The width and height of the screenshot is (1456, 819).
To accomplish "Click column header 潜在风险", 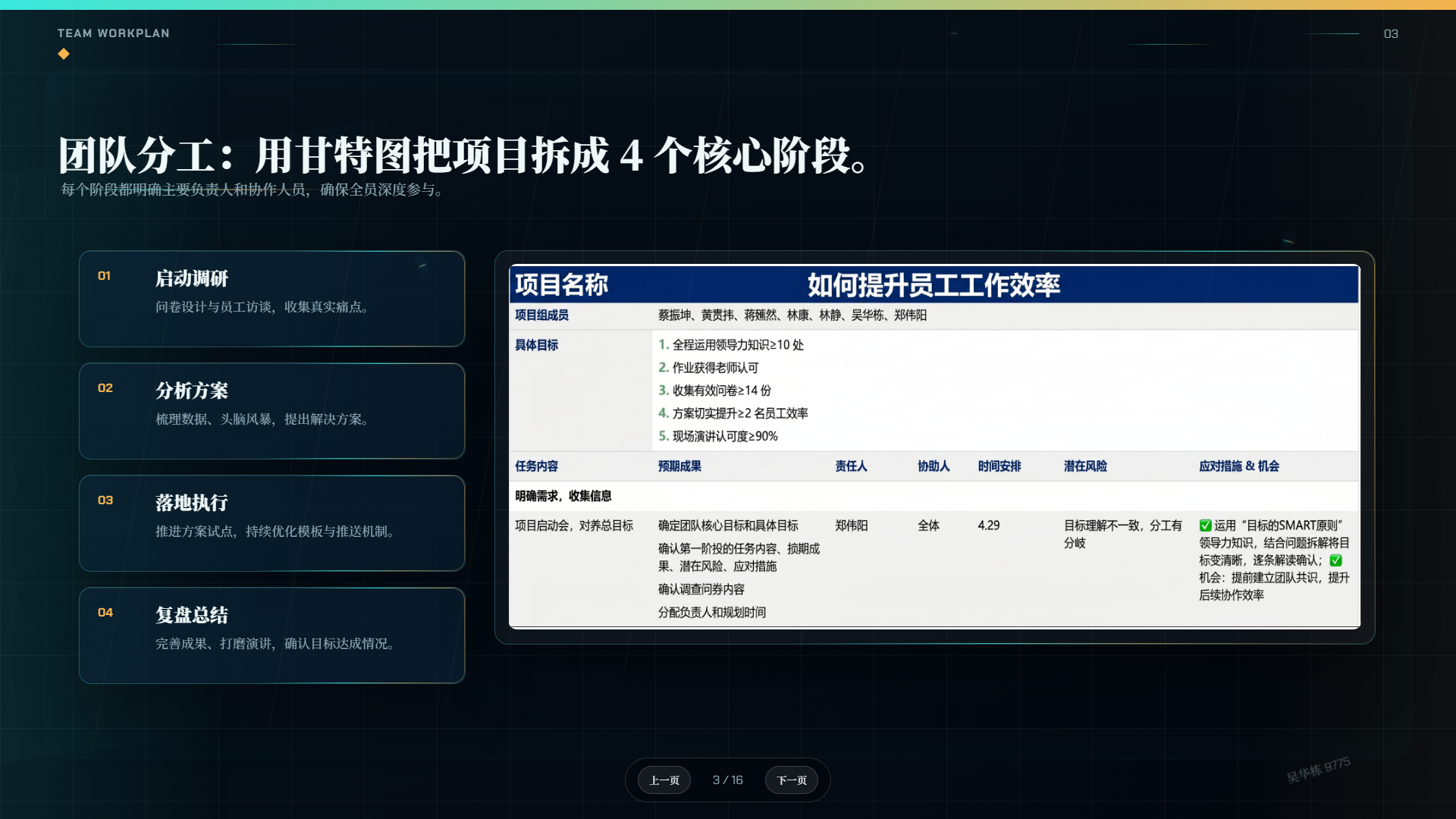I will pyautogui.click(x=1085, y=466).
